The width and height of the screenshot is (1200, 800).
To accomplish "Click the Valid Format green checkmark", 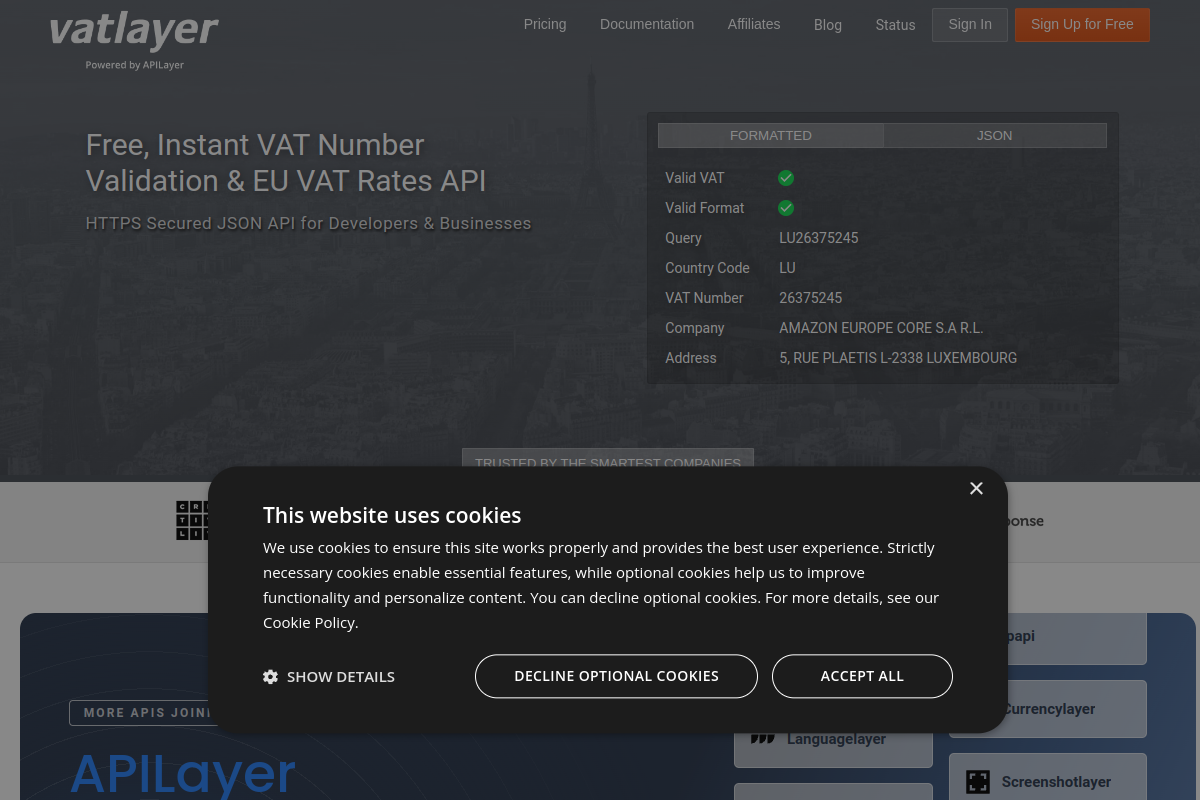I will pyautogui.click(x=786, y=208).
